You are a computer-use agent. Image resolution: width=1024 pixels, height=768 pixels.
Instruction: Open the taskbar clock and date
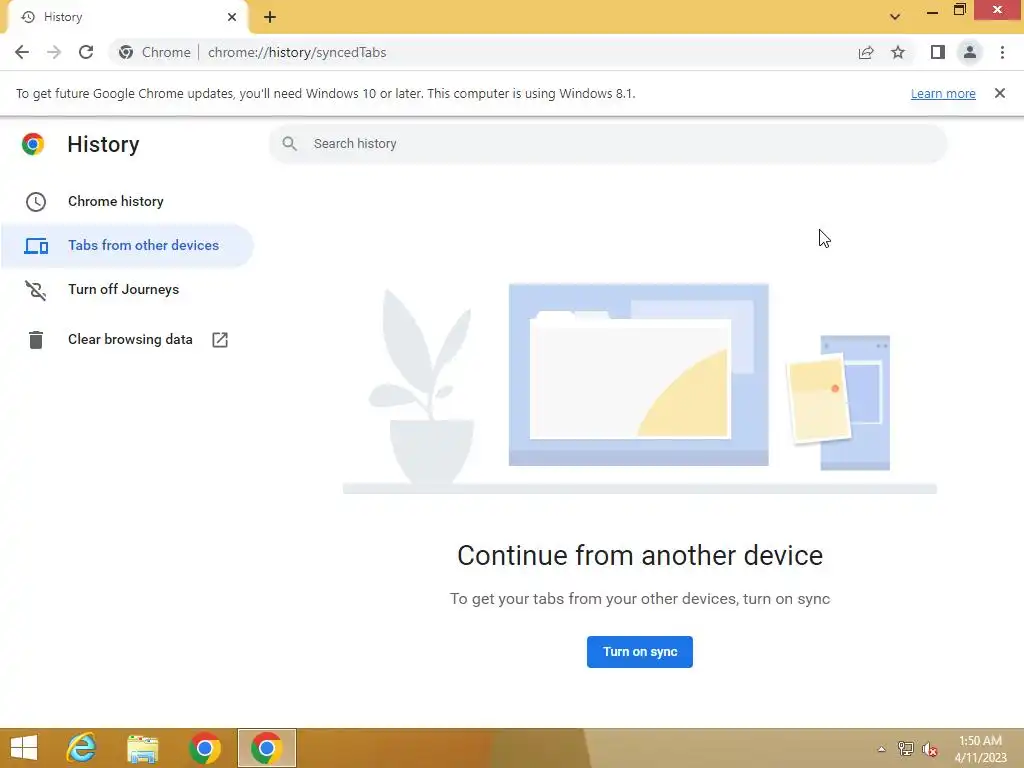tap(980, 749)
